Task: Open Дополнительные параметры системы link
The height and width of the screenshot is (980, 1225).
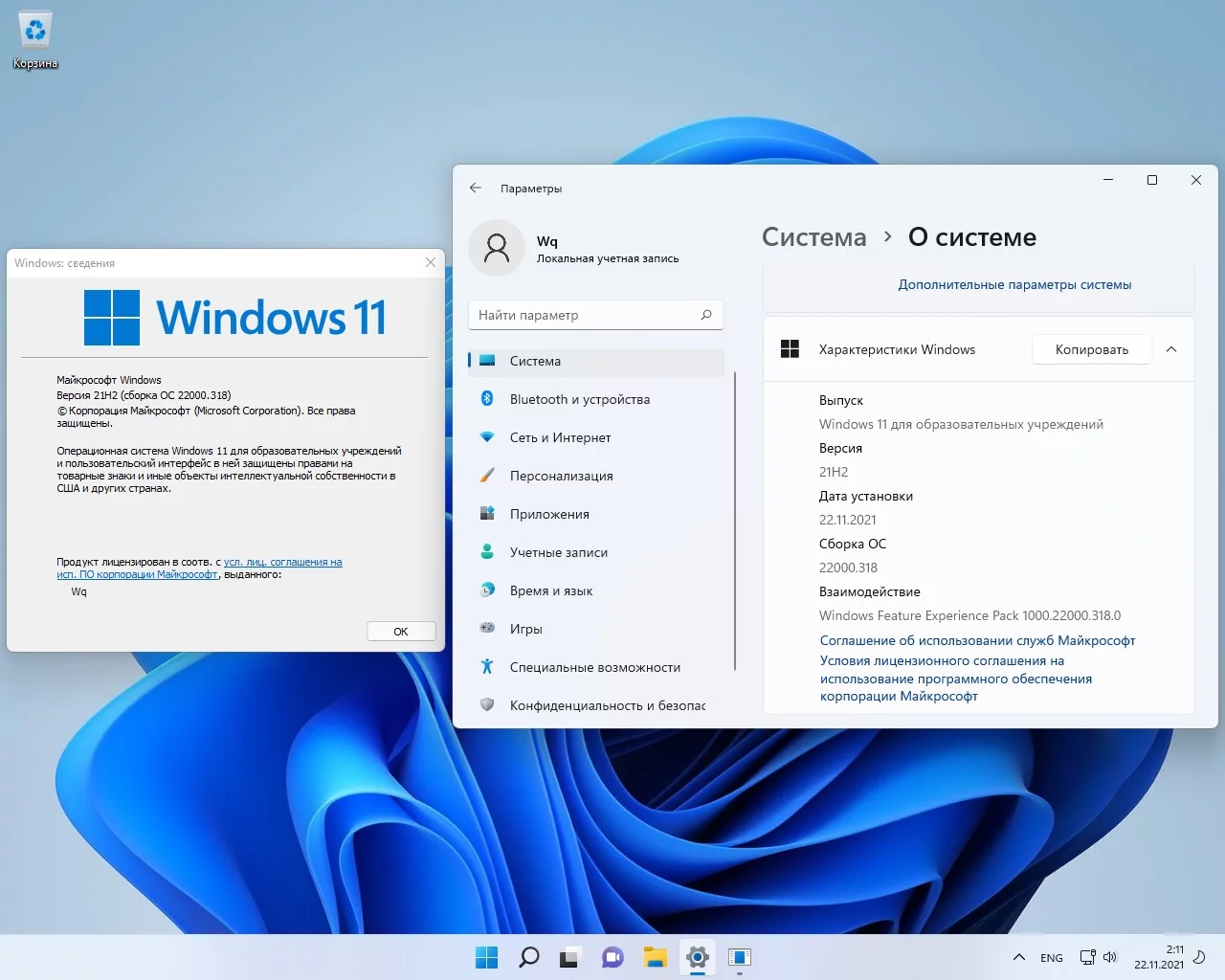Action: [x=1014, y=284]
